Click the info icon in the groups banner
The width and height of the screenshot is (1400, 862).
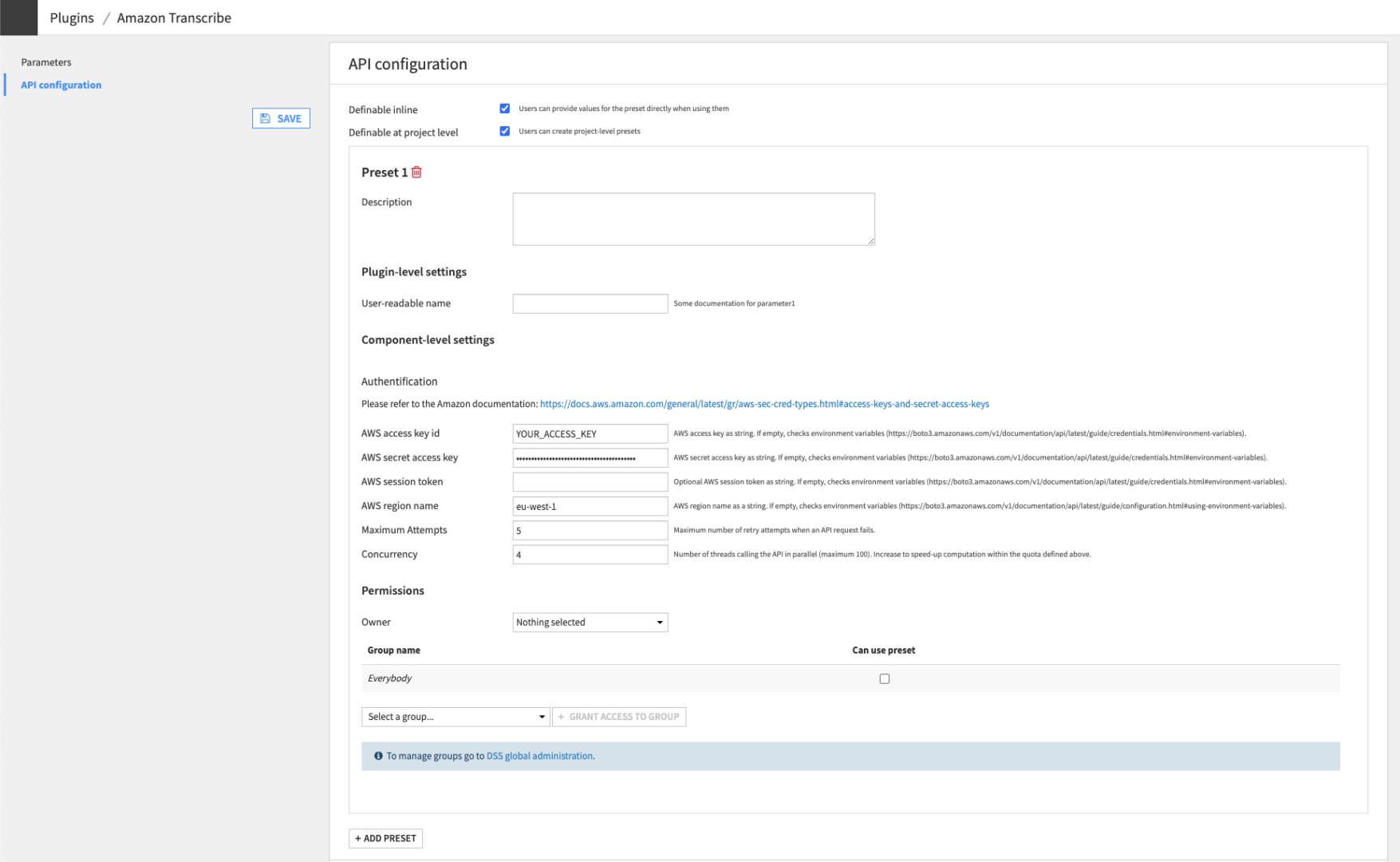[378, 756]
